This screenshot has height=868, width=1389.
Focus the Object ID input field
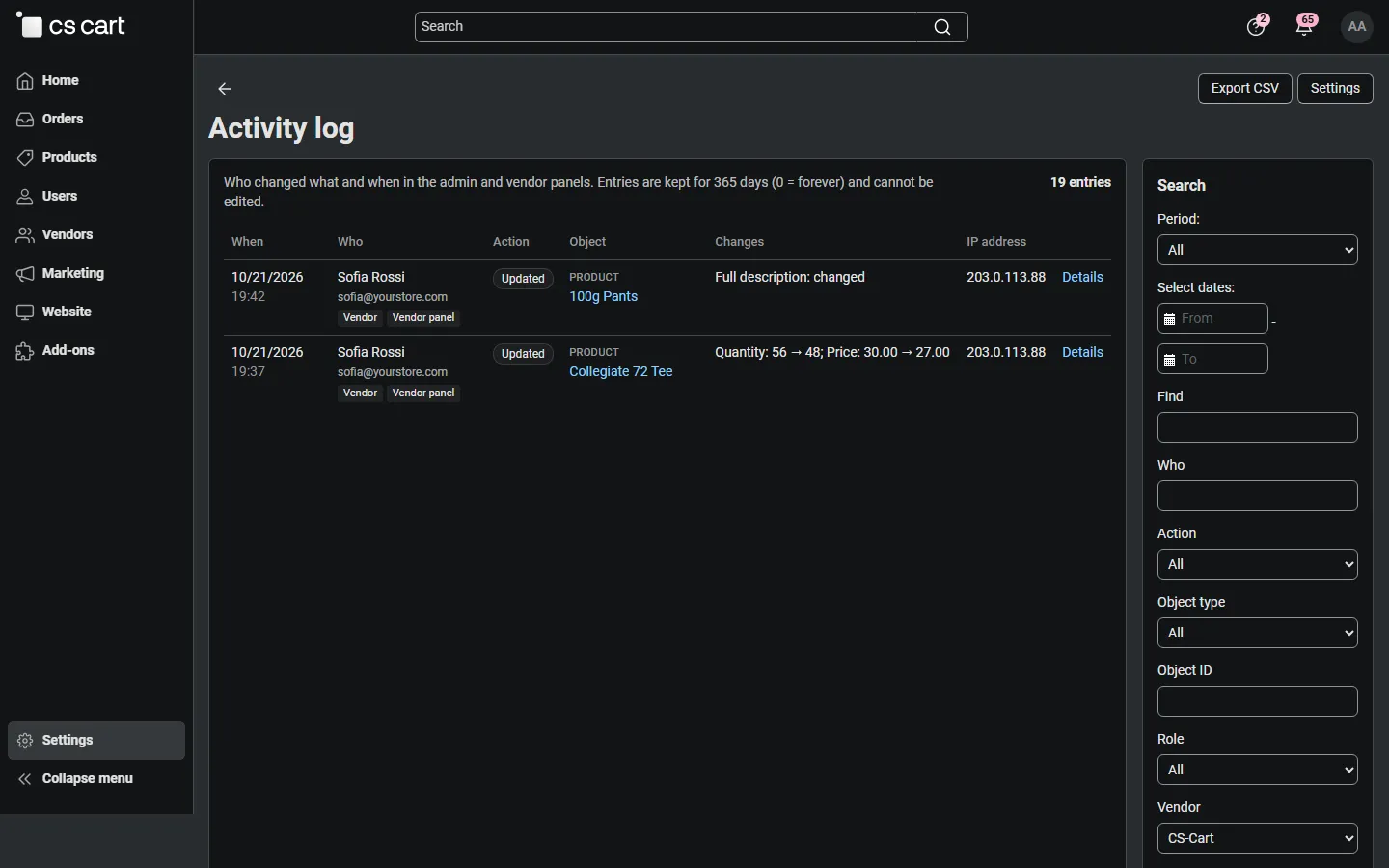click(x=1258, y=701)
